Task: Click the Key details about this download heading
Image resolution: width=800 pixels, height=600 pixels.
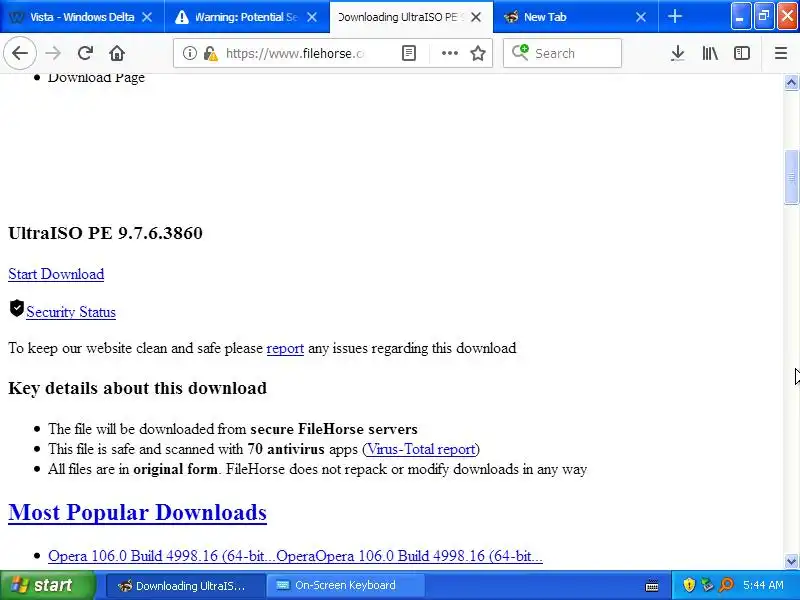Action: pos(137,388)
